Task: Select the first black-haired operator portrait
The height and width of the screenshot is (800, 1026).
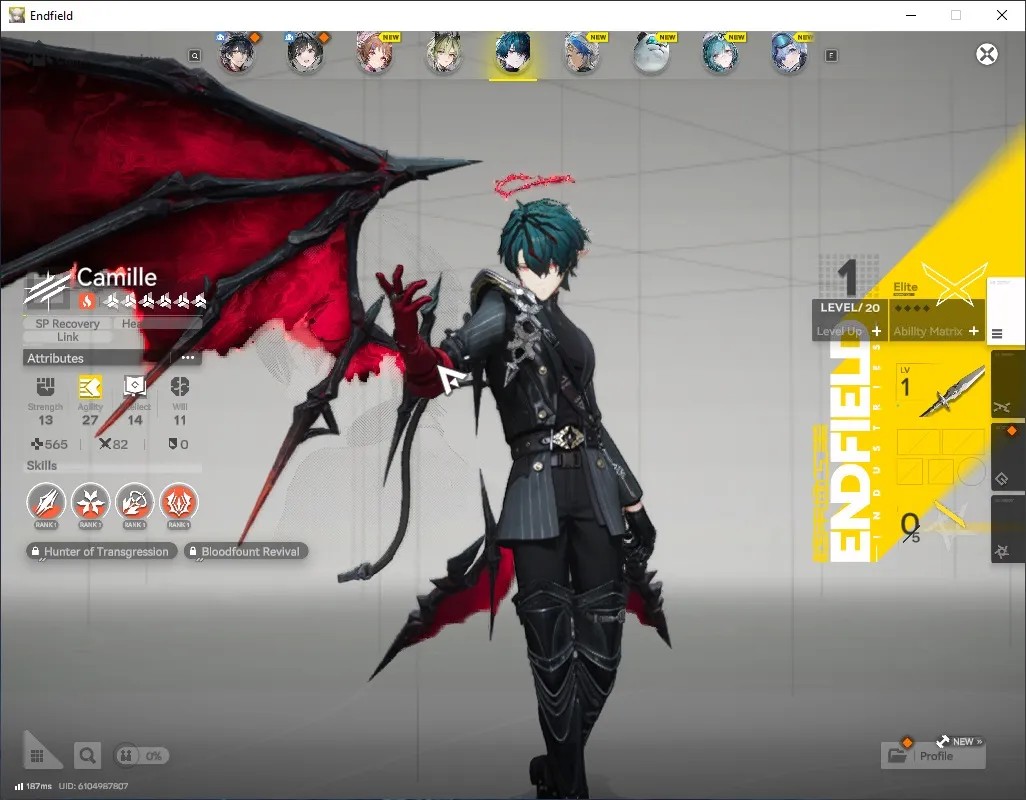Action: pos(237,54)
